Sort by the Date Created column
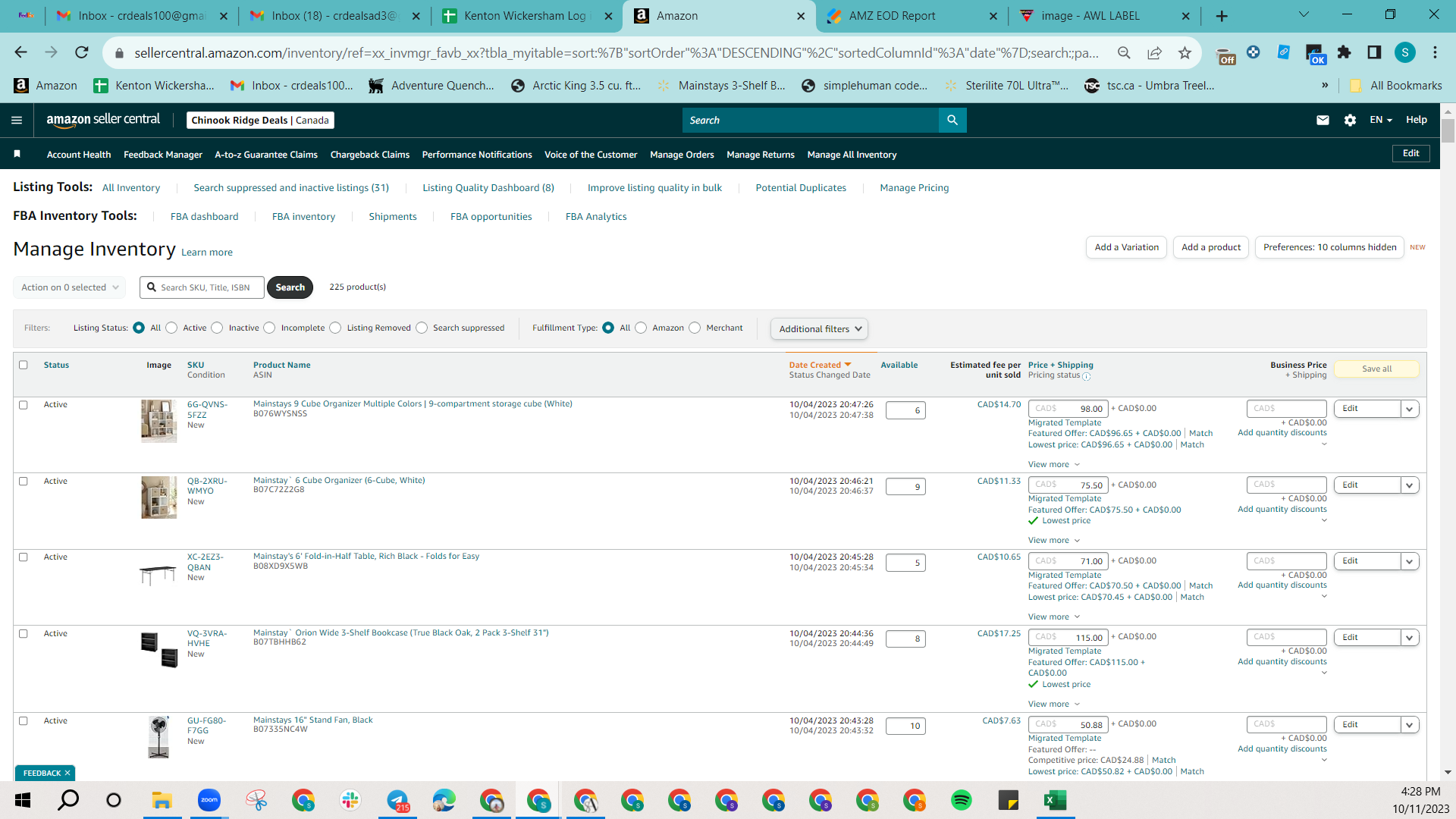 tap(820, 365)
